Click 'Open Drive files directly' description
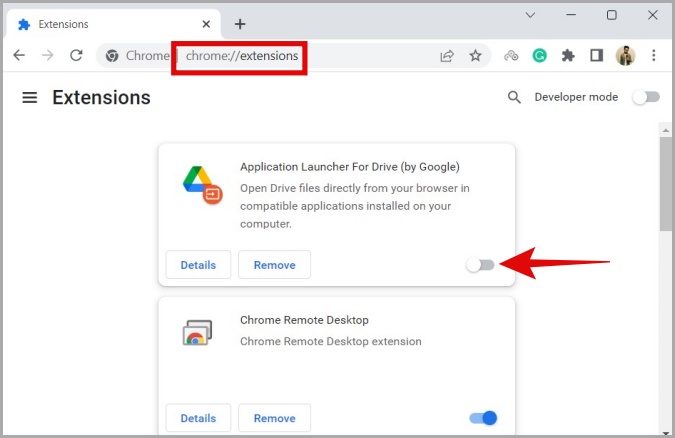The image size is (675, 438). (x=355, y=206)
